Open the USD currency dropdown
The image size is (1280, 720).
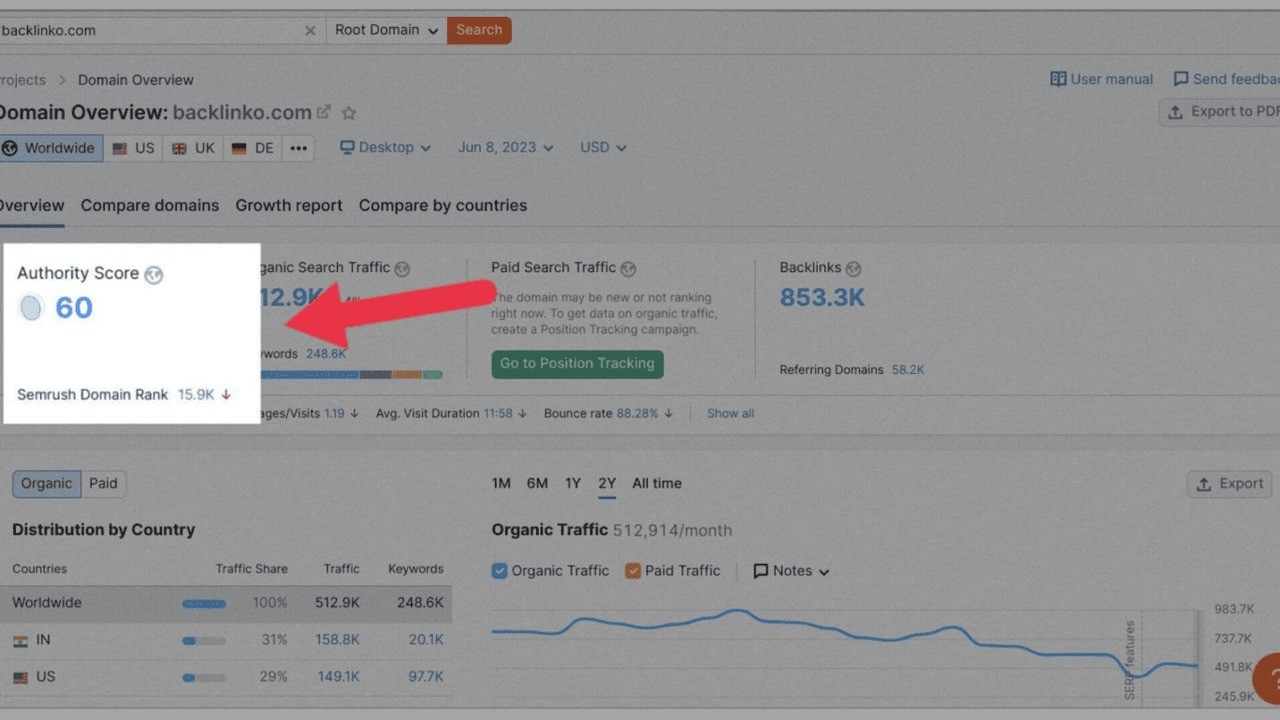click(x=603, y=148)
